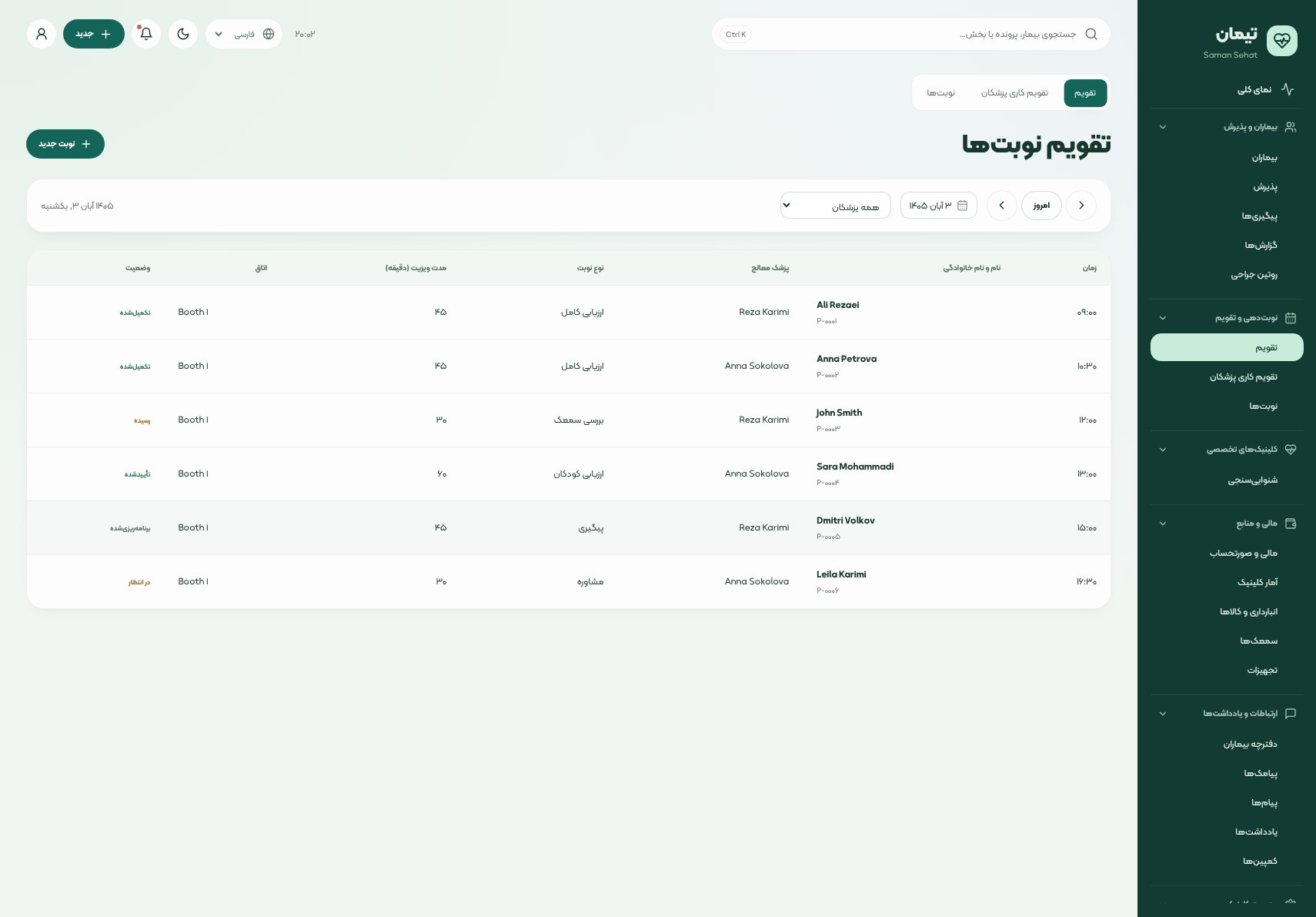Click the calendar icon beside نوبت‌دهی و تقویم
The height and width of the screenshot is (917, 1316).
1291,318
